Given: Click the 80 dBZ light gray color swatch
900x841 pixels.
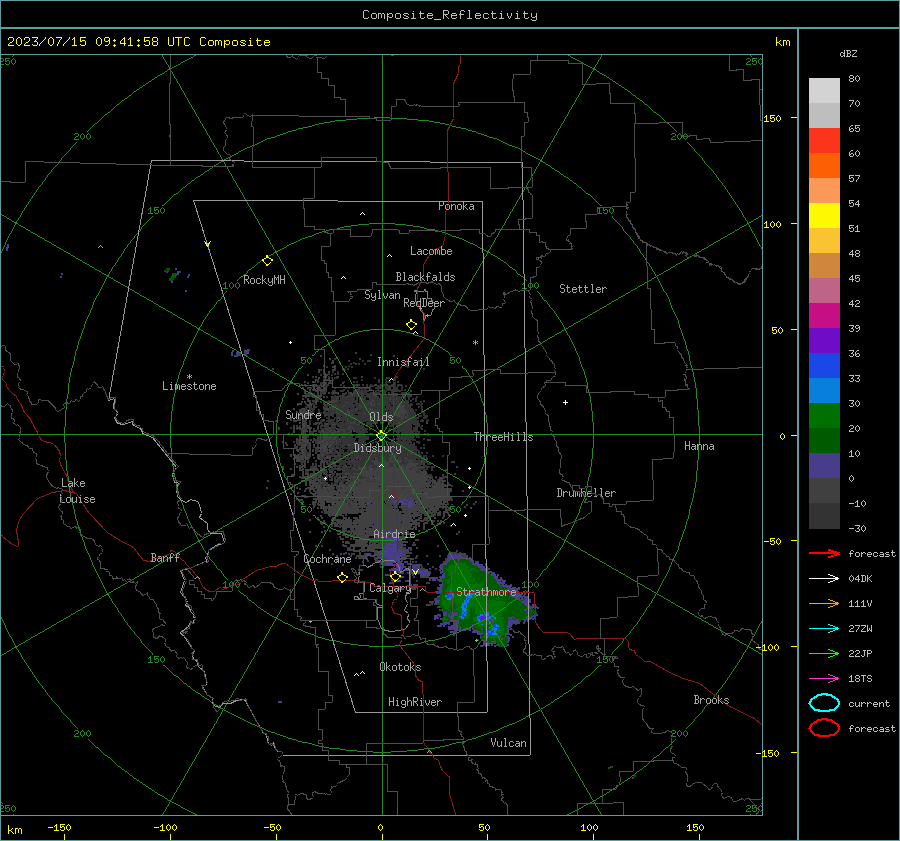Looking at the screenshot, I should (x=824, y=90).
